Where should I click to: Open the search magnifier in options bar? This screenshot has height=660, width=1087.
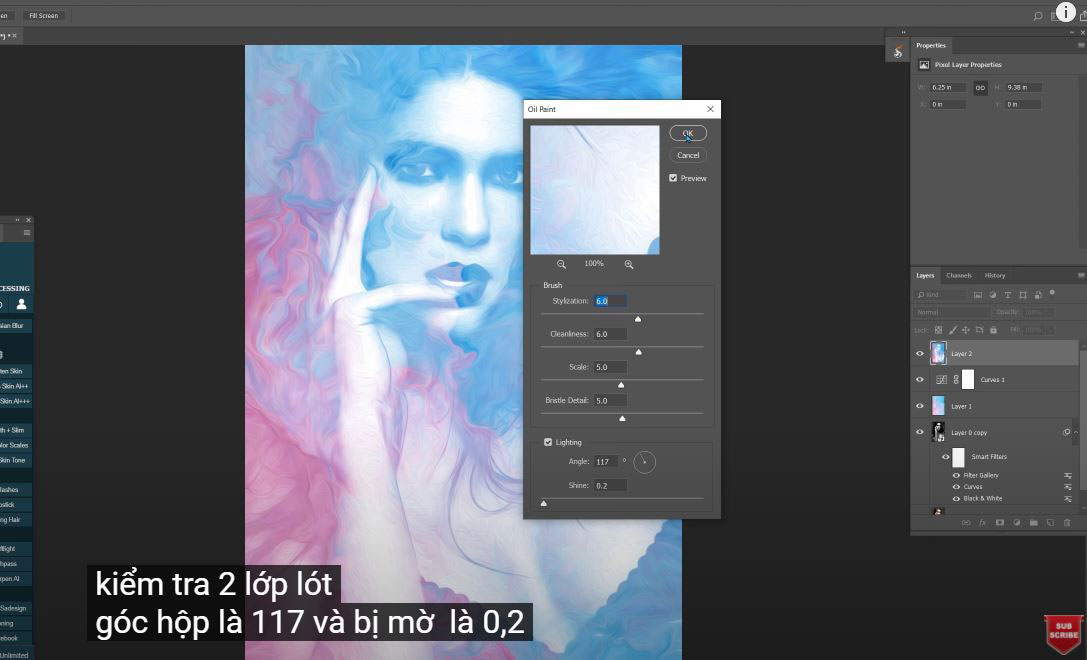[1038, 16]
